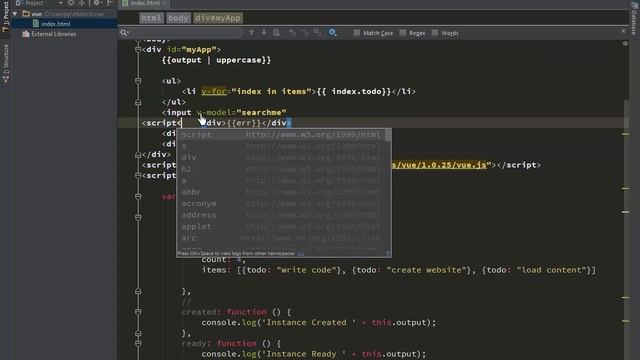Choose 'script' from autocomplete list
The height and width of the screenshot is (360, 640).
pos(282,134)
